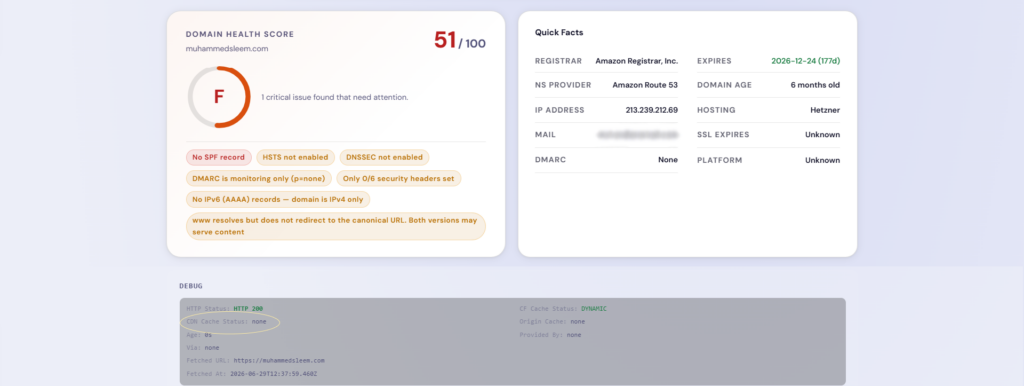The width and height of the screenshot is (1024, 386).
Task: Select the Amazon Registrar, Inc. value
Action: pyautogui.click(x=637, y=61)
